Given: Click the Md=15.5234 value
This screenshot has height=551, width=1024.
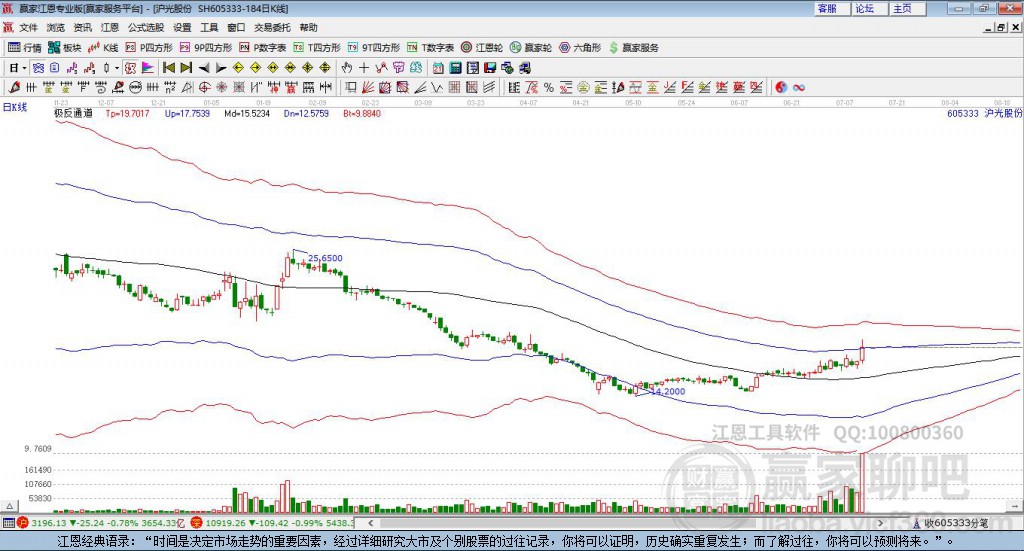Looking at the screenshot, I should tap(247, 113).
